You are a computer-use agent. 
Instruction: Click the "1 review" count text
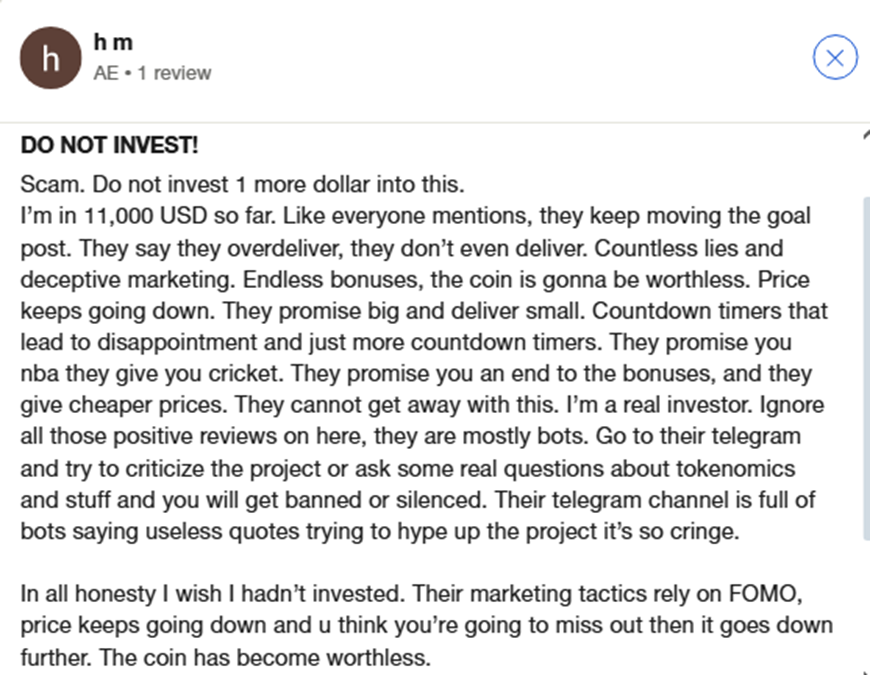174,73
